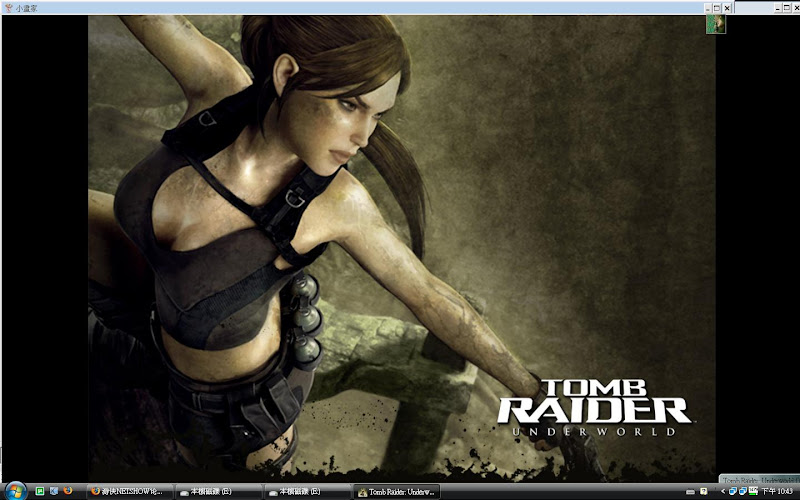Expand hidden system tray icons chevron
800x500 pixels.
coord(723,491)
